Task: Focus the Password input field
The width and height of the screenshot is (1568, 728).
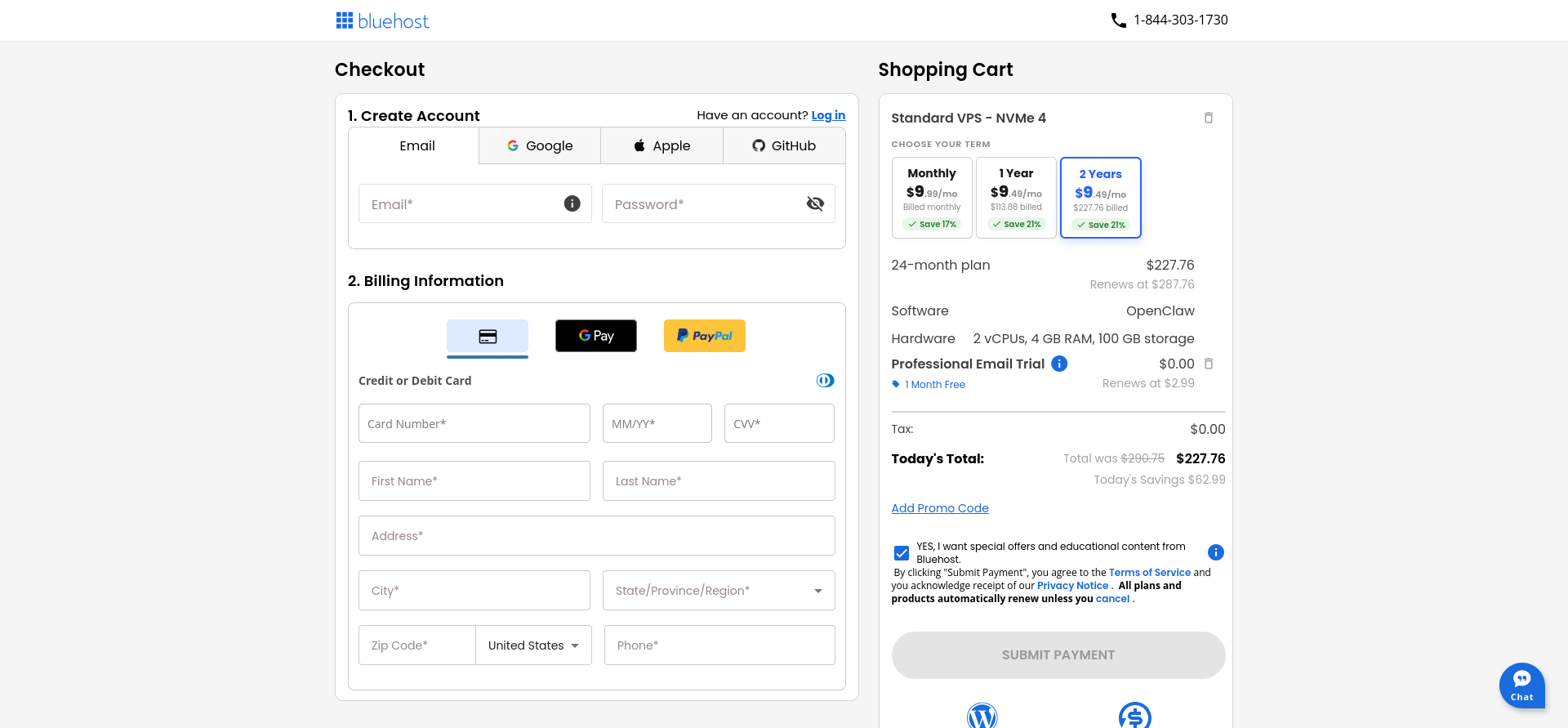Action: point(719,203)
